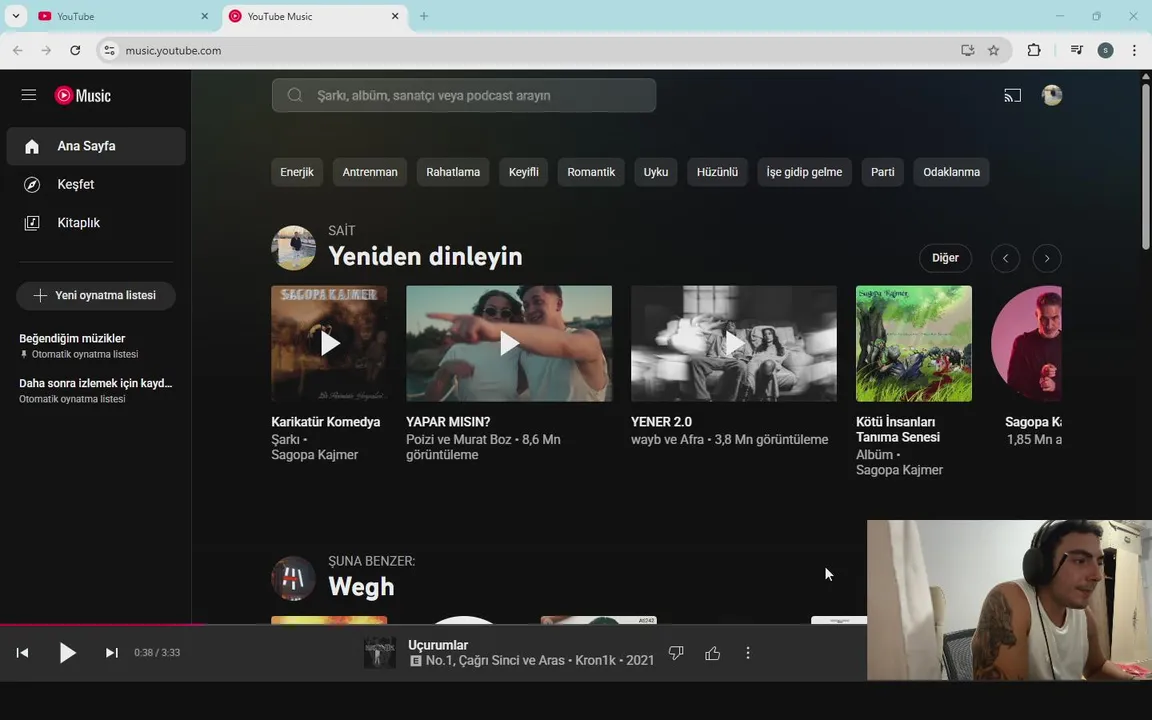The width and height of the screenshot is (1152, 720).
Task: Open the account avatar menu
Action: [x=1052, y=96]
